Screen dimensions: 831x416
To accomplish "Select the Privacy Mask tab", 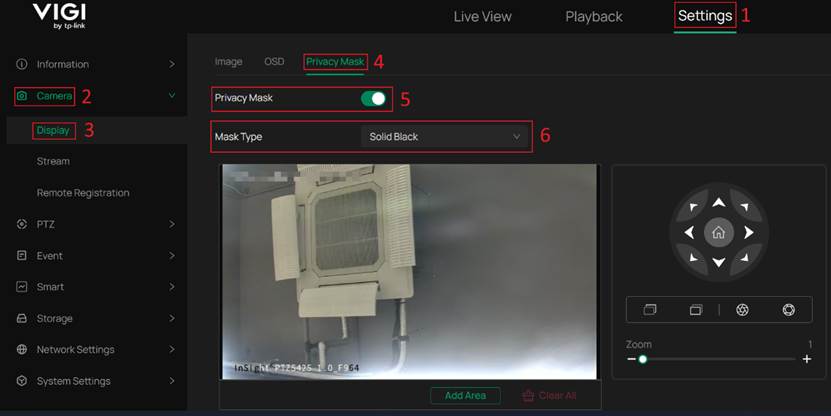I will [x=335, y=62].
